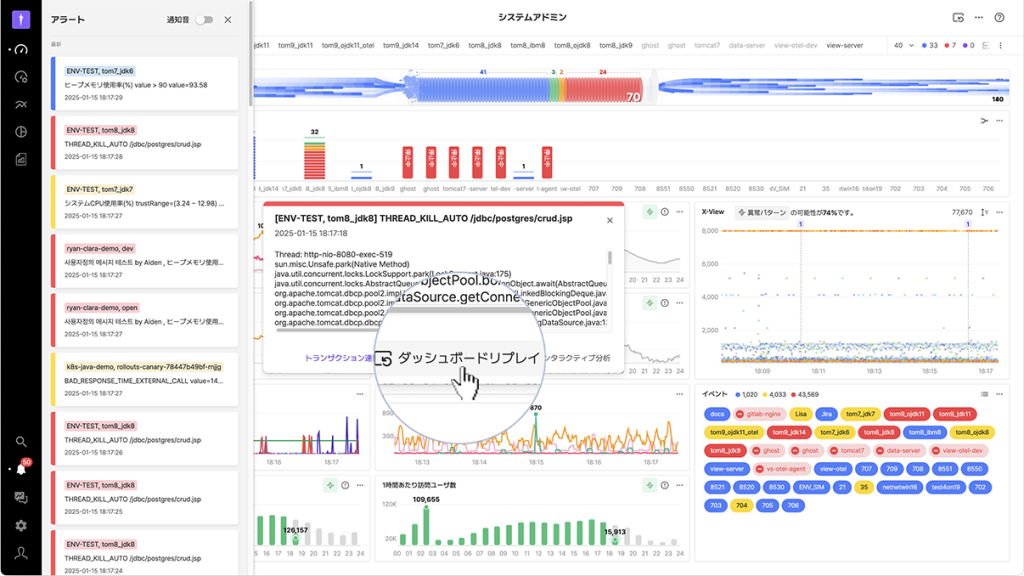Image resolution: width=1024 pixels, height=576 pixels.
Task: Expand the 40 count dropdown
Action: pyautogui.click(x=902, y=45)
